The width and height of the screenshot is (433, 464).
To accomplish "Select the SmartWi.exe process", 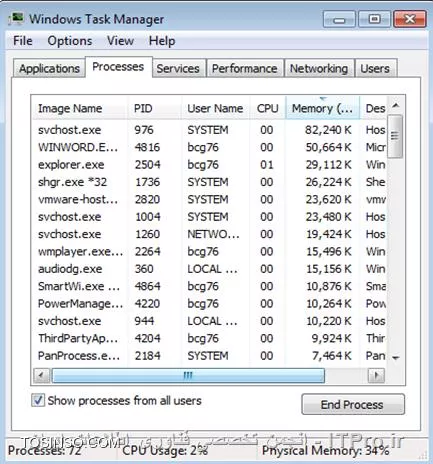I will [210, 286].
